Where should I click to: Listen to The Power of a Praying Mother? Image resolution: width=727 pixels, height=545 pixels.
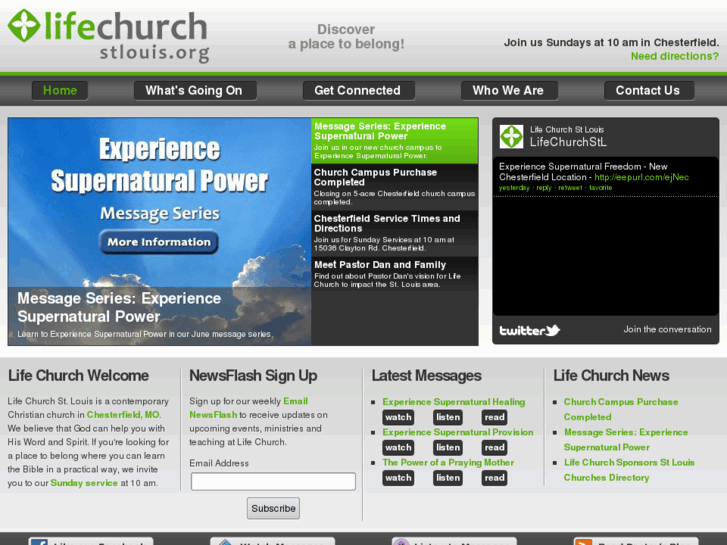pyautogui.click(x=448, y=478)
